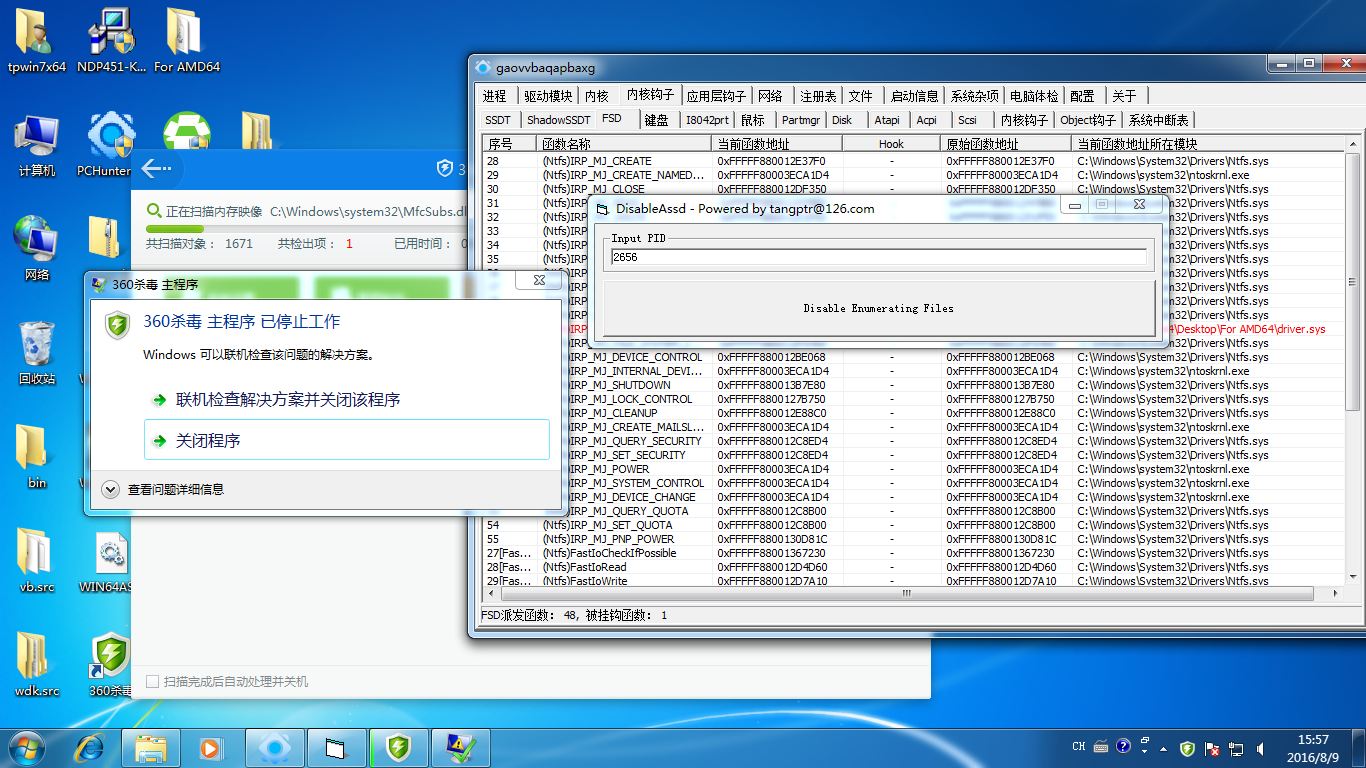This screenshot has width=1366, height=768.
Task: Switch to 启动信息 tab
Action: coord(914,96)
